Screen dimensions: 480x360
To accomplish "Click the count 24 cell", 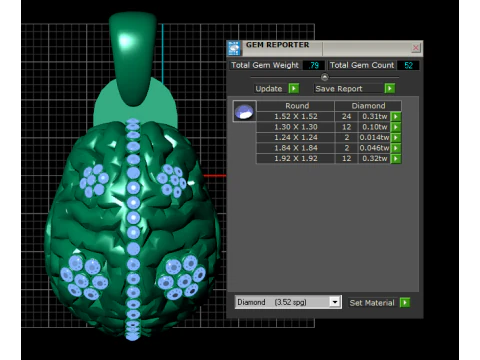I will (x=347, y=117).
